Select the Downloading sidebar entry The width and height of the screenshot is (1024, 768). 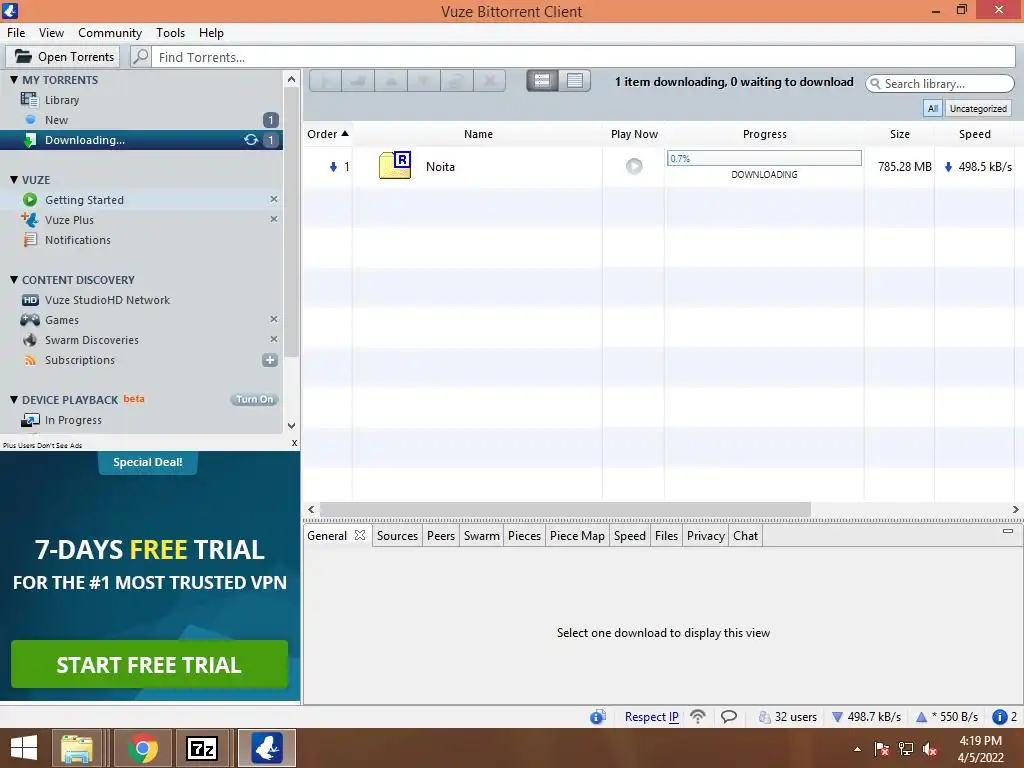(x=141, y=140)
